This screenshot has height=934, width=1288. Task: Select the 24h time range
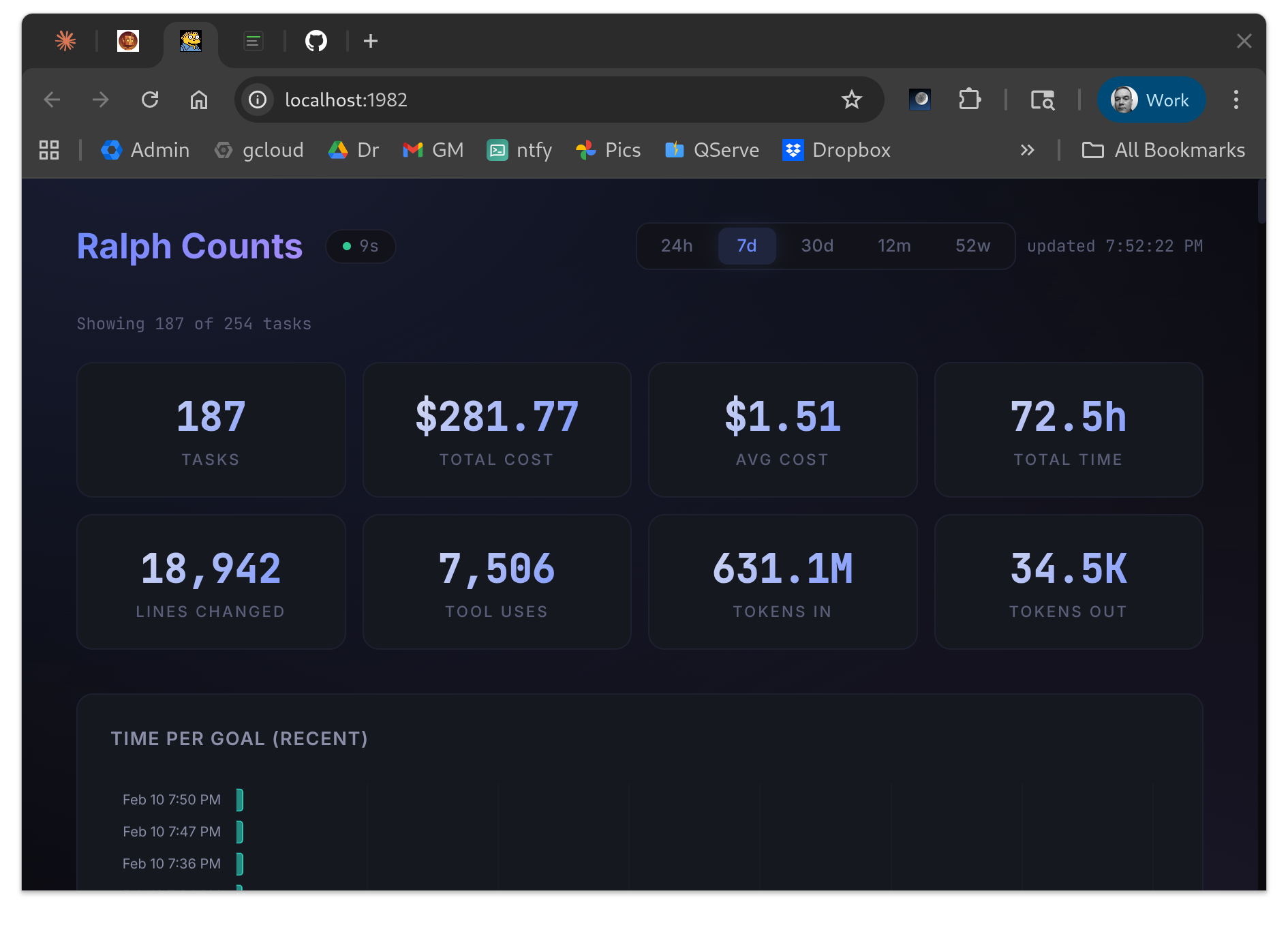675,246
